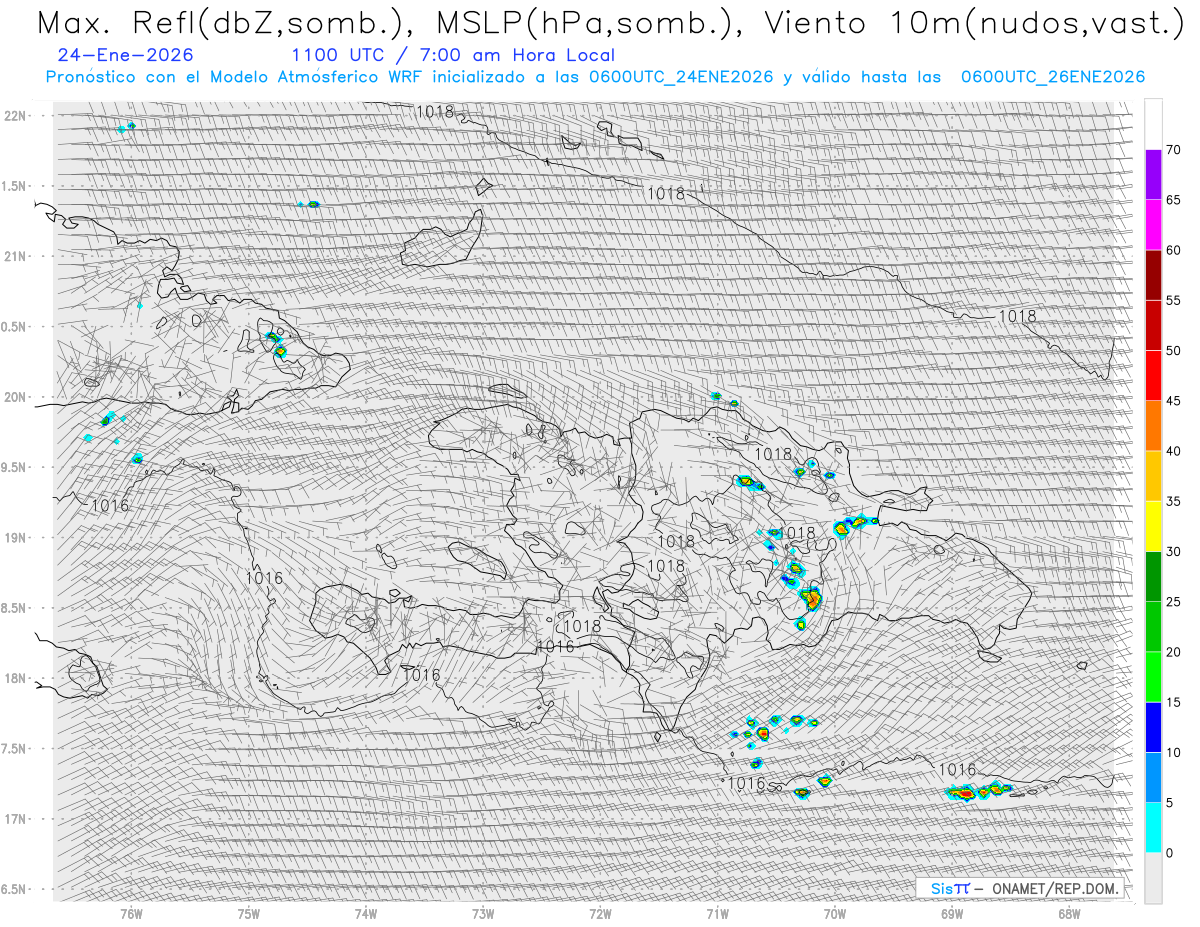Select the bright red 45–50 dBZ legend segment
1200x927 pixels.
click(x=1153, y=376)
